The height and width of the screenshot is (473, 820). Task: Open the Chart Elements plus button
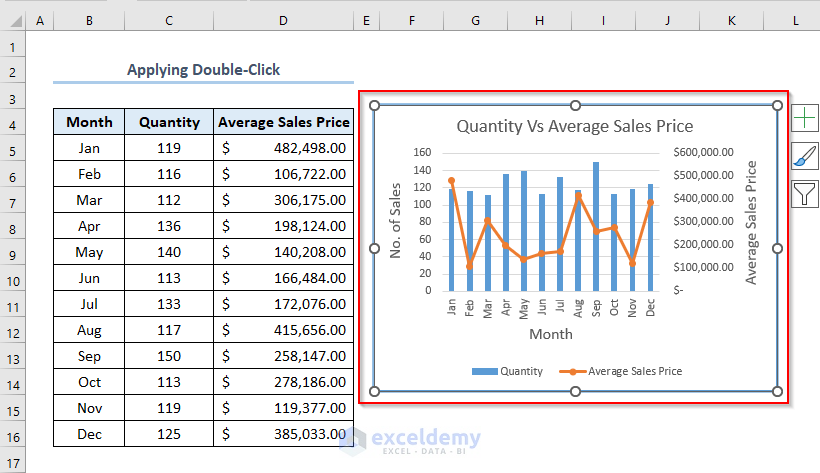[804, 118]
